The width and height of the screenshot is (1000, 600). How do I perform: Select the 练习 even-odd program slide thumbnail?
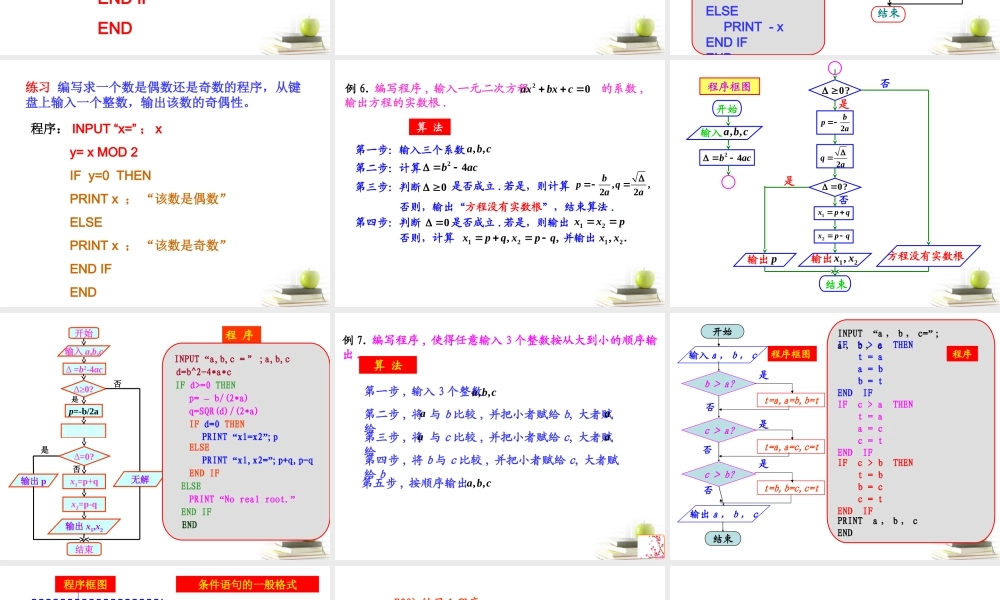pos(165,184)
